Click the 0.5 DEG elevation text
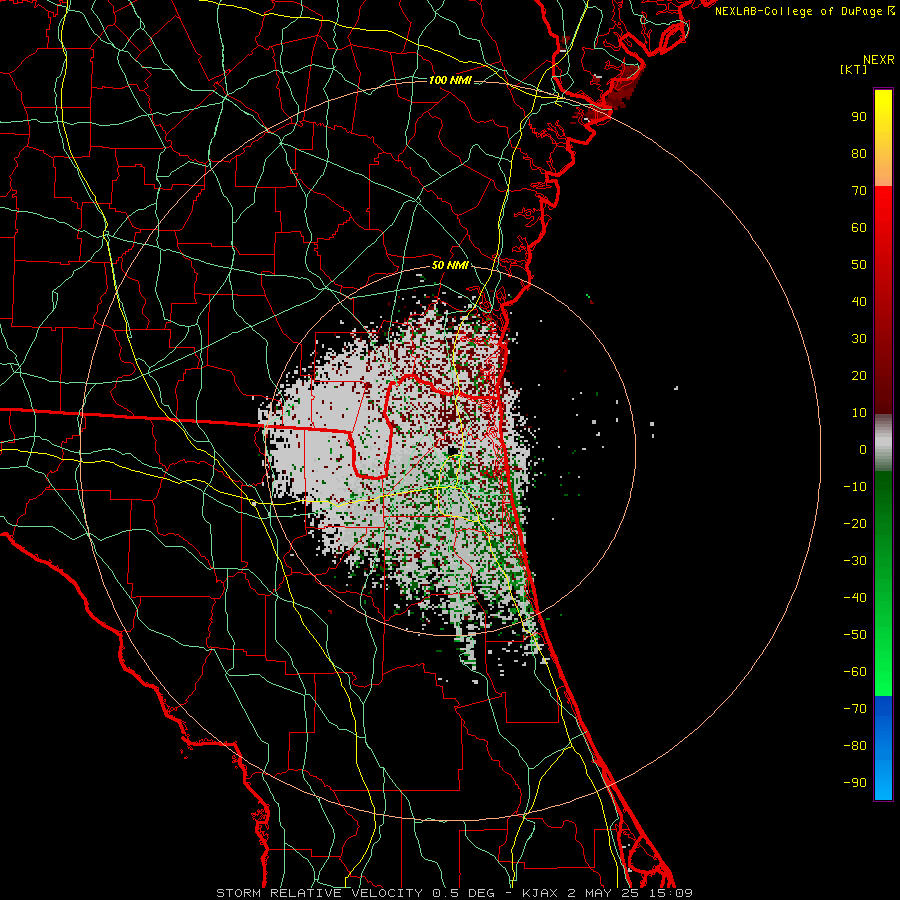Screen dimensions: 900x900 (468, 893)
